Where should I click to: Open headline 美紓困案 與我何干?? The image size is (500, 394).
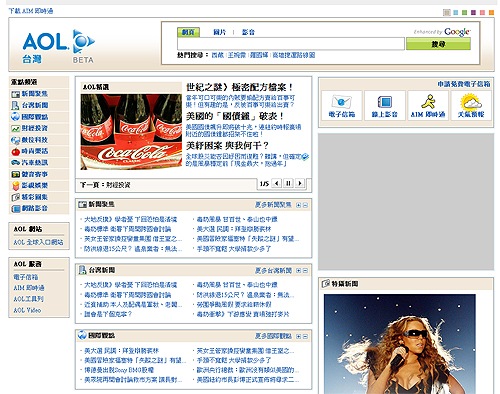click(x=227, y=146)
